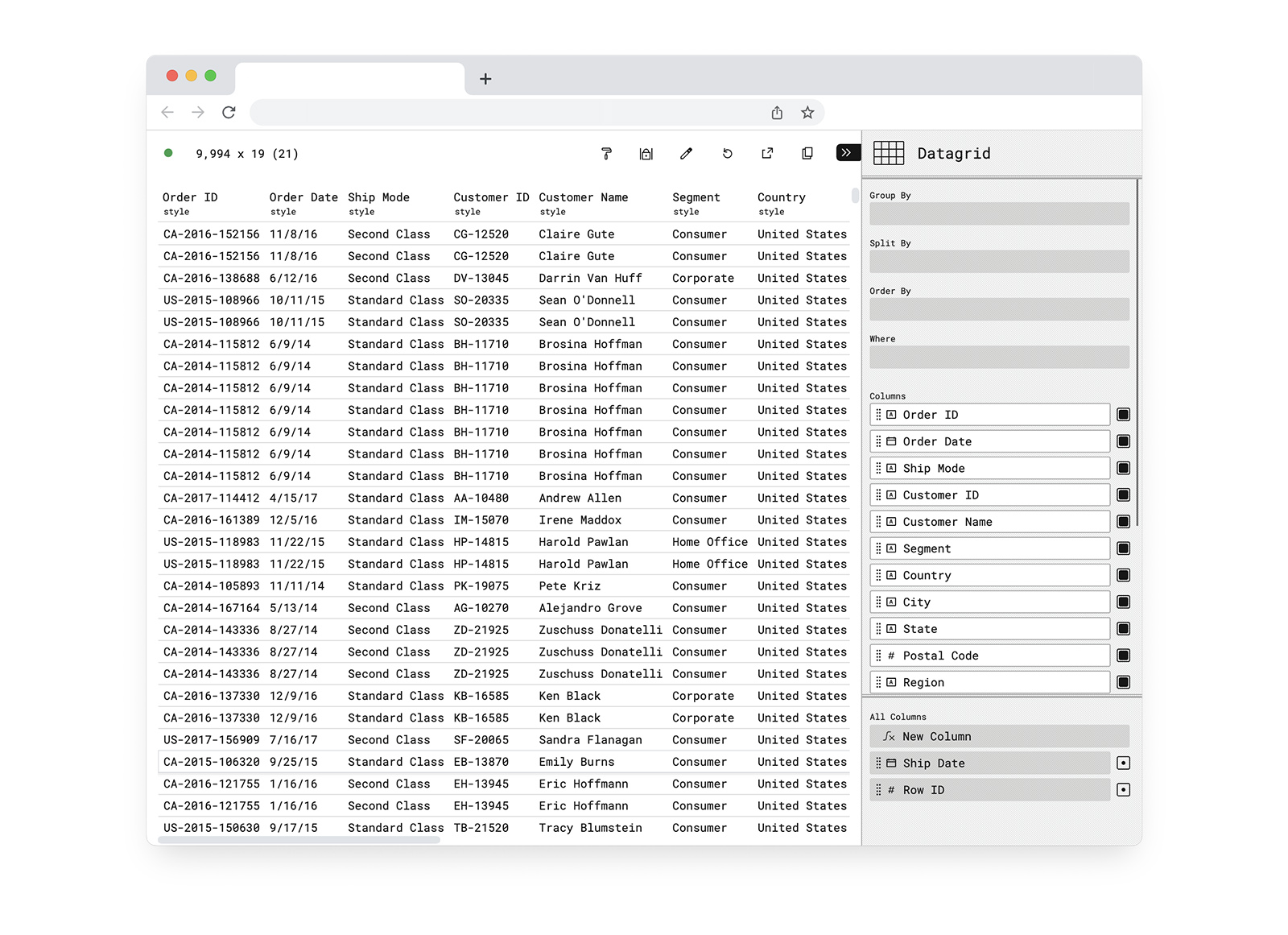Click the drag handle of the Region column
This screenshot has width=1288, height=935.
click(878, 682)
